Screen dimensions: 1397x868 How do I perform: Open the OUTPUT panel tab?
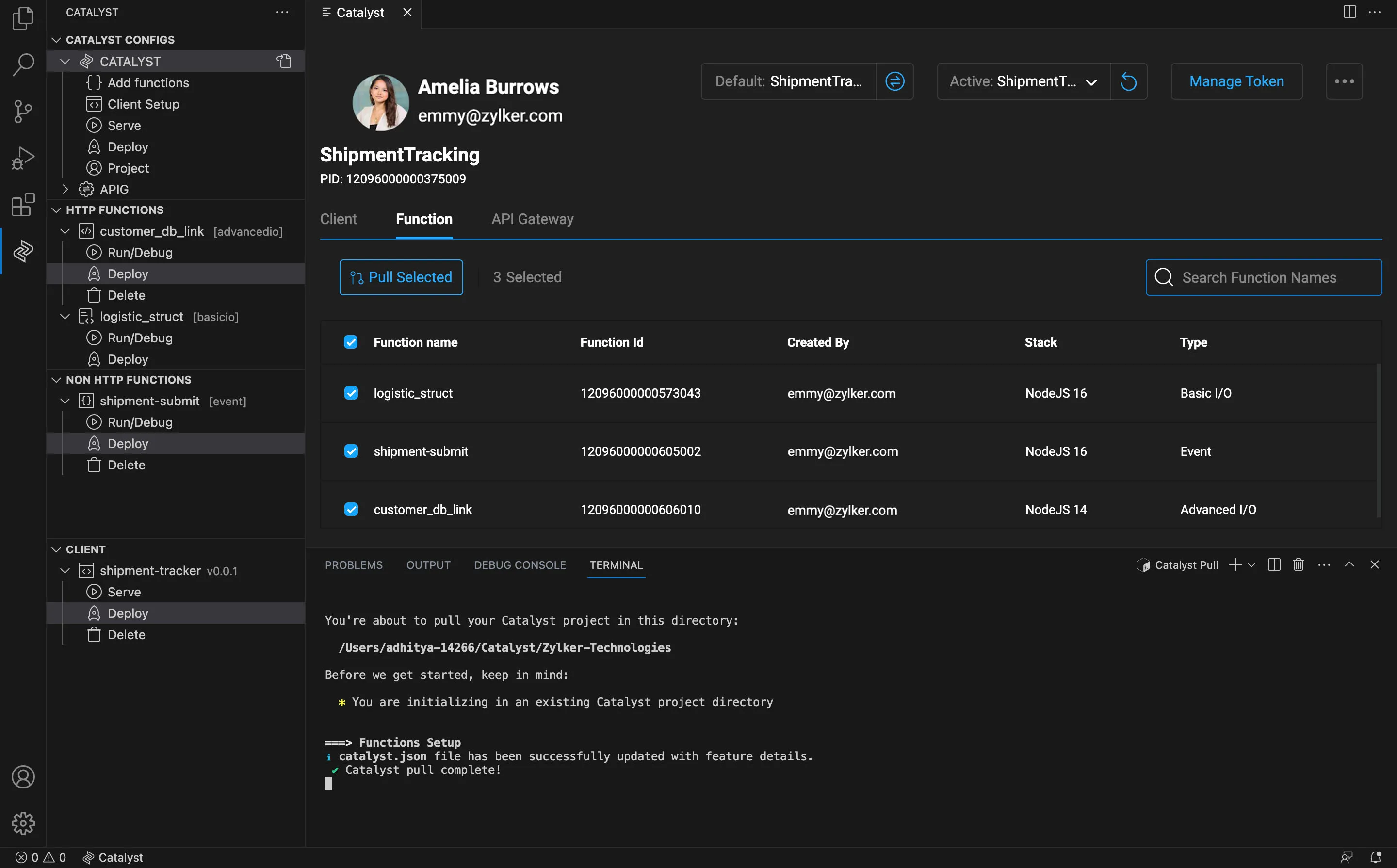(x=428, y=565)
